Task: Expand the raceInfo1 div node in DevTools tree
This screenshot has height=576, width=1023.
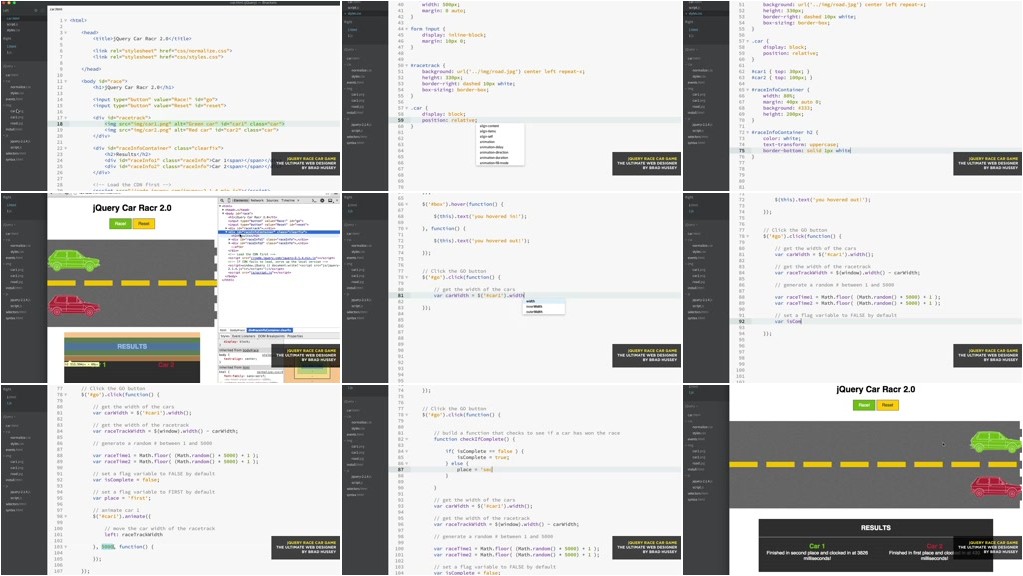Action: point(230,239)
